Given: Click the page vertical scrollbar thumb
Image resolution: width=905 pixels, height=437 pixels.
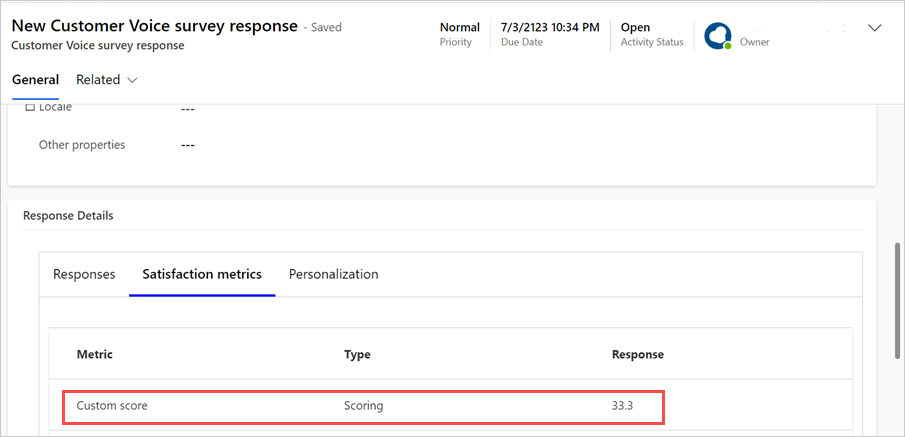Looking at the screenshot, I should tap(897, 300).
